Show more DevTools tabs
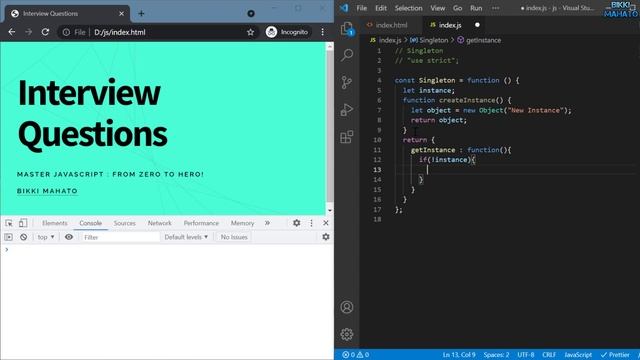The height and width of the screenshot is (360, 640). pyautogui.click(x=267, y=223)
